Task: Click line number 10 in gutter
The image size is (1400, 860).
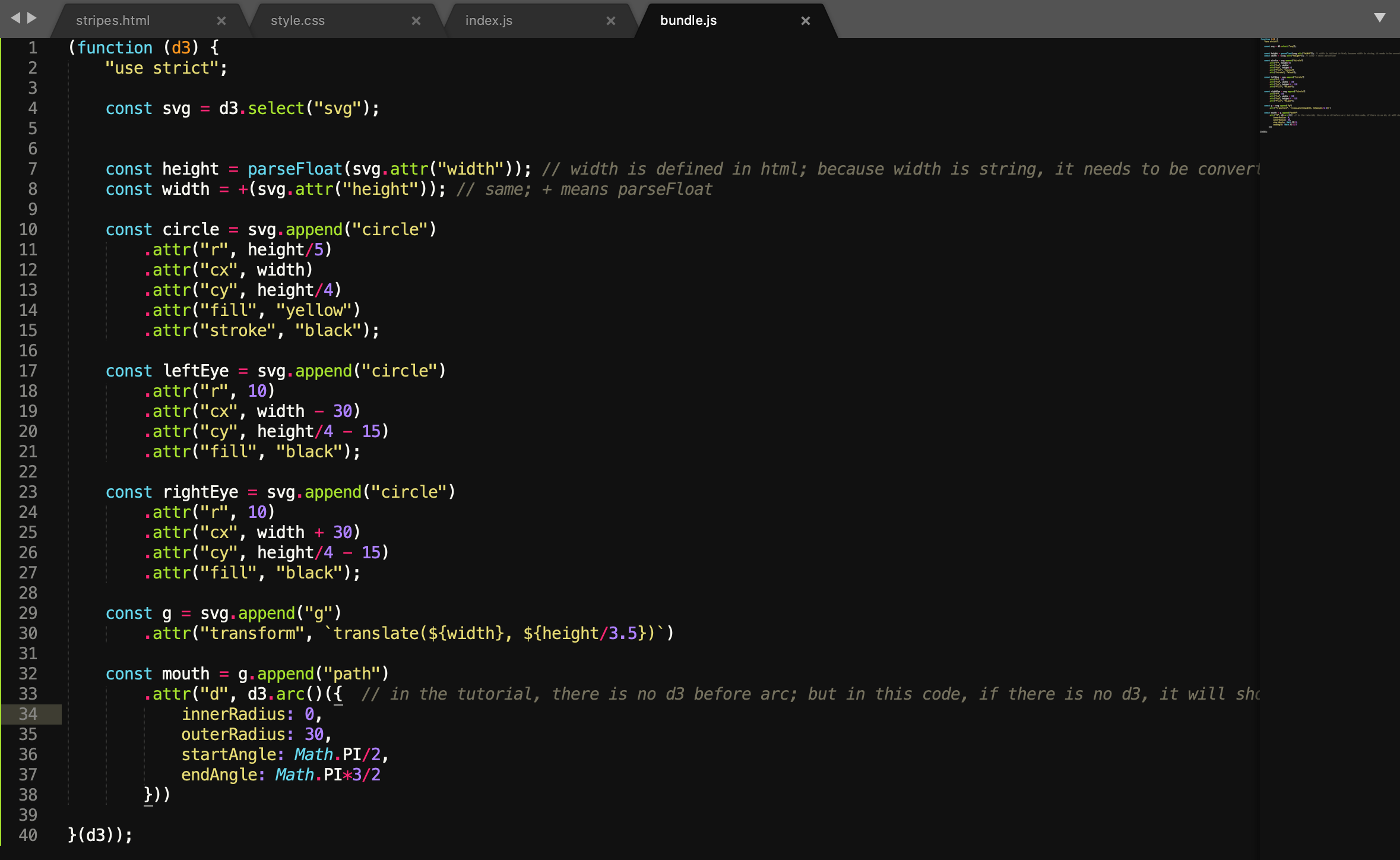Action: click(28, 230)
